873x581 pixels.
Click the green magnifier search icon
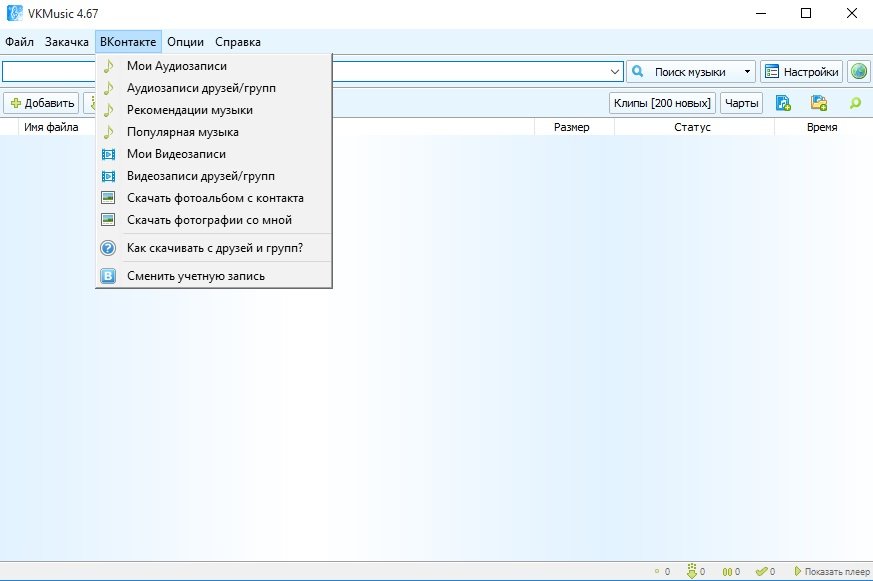point(855,103)
